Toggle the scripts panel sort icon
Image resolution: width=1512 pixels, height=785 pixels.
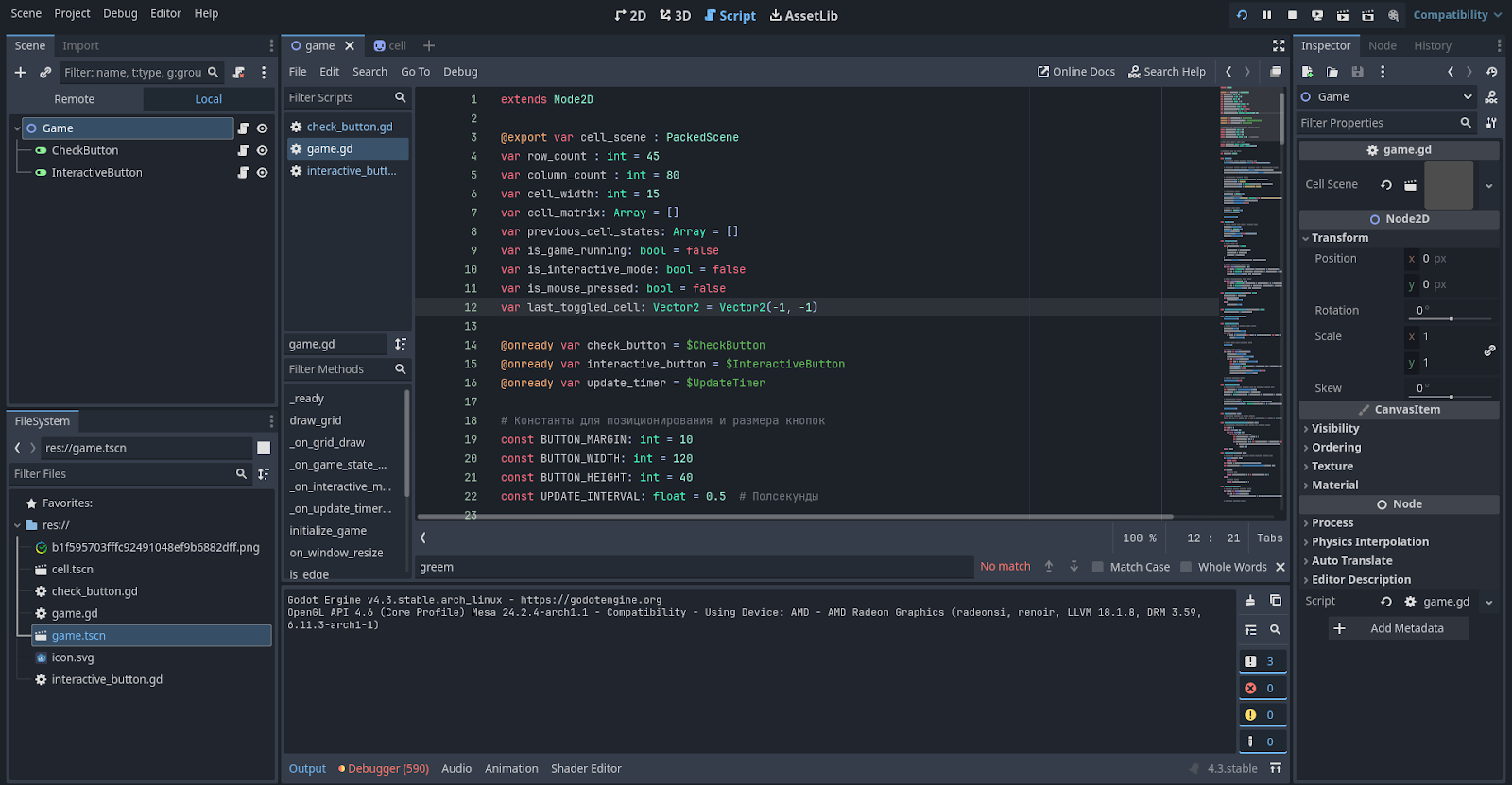pyautogui.click(x=401, y=345)
